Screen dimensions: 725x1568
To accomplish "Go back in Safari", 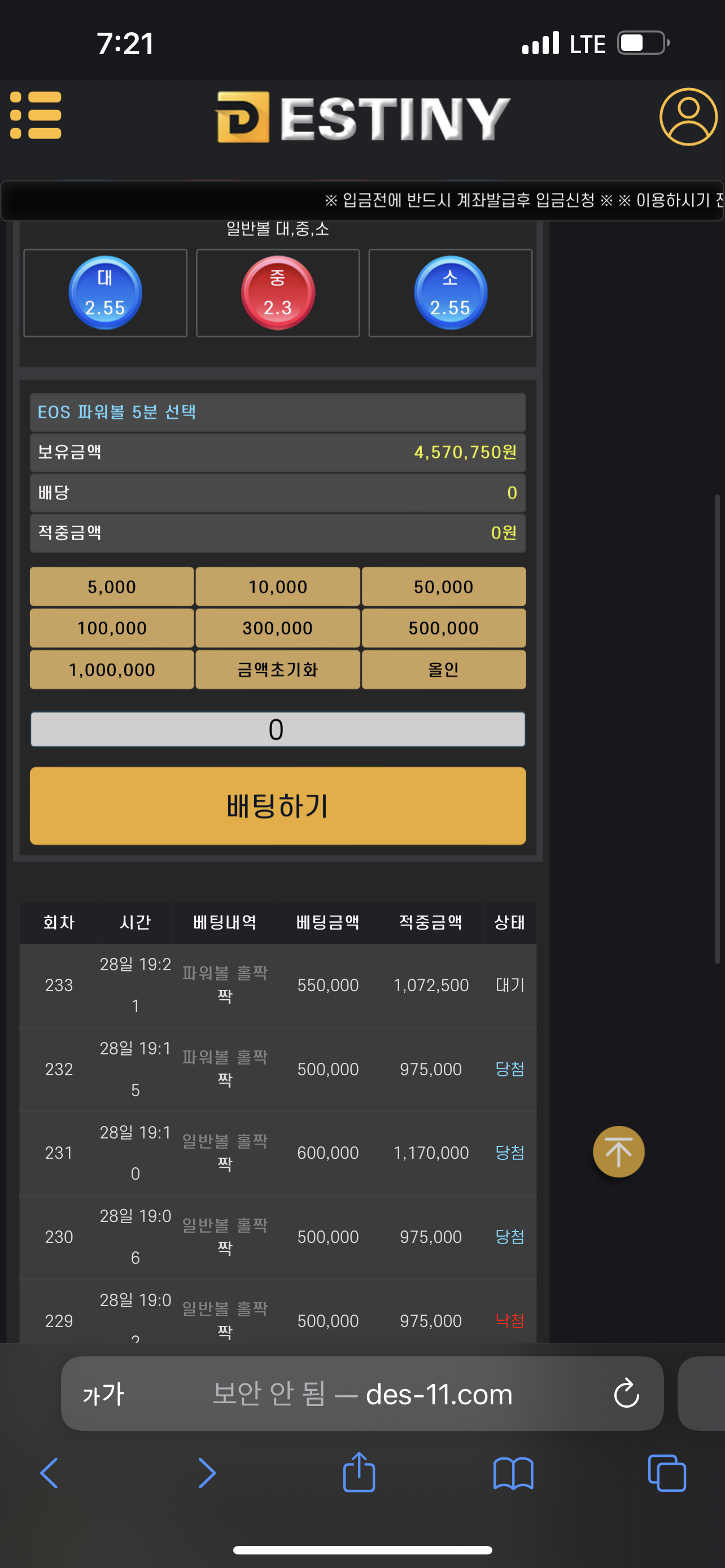I will 49,1473.
